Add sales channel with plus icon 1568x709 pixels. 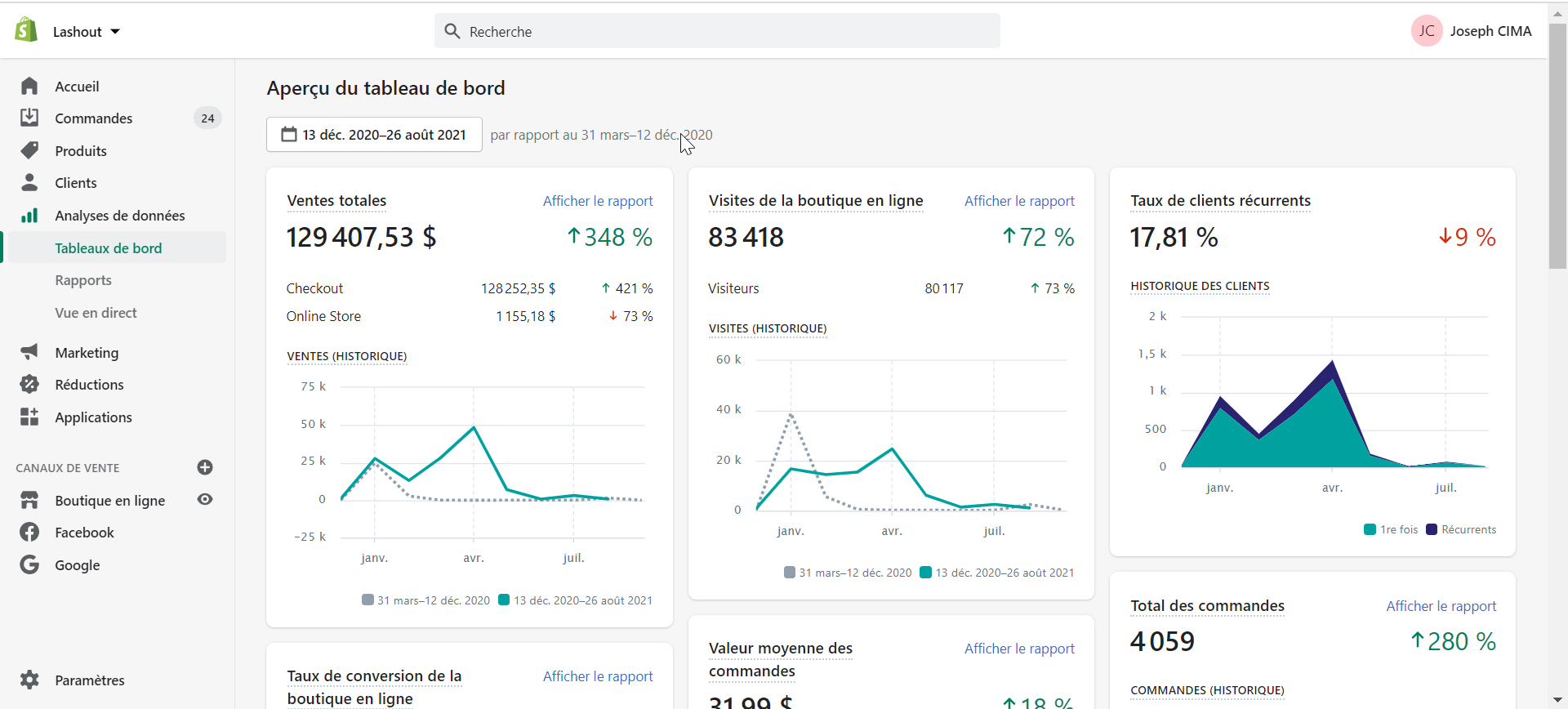point(205,467)
